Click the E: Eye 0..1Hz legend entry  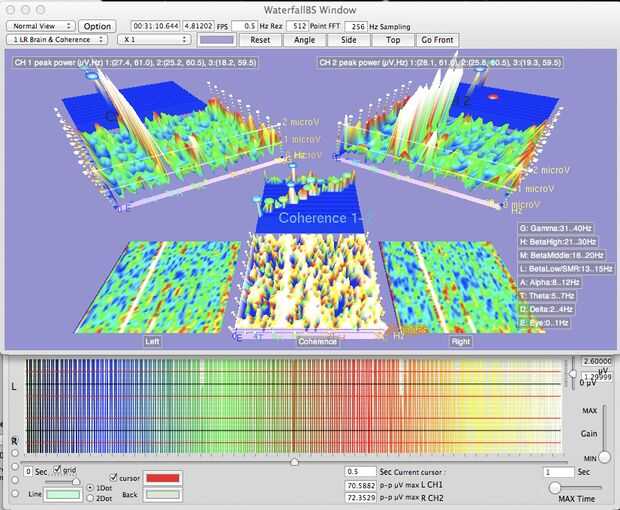click(544, 323)
